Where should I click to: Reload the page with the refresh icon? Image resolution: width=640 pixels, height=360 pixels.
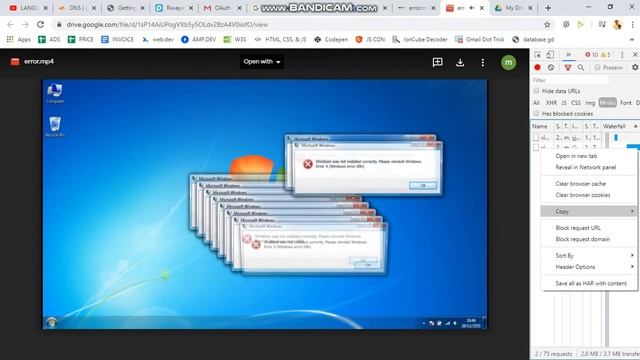tap(40, 24)
